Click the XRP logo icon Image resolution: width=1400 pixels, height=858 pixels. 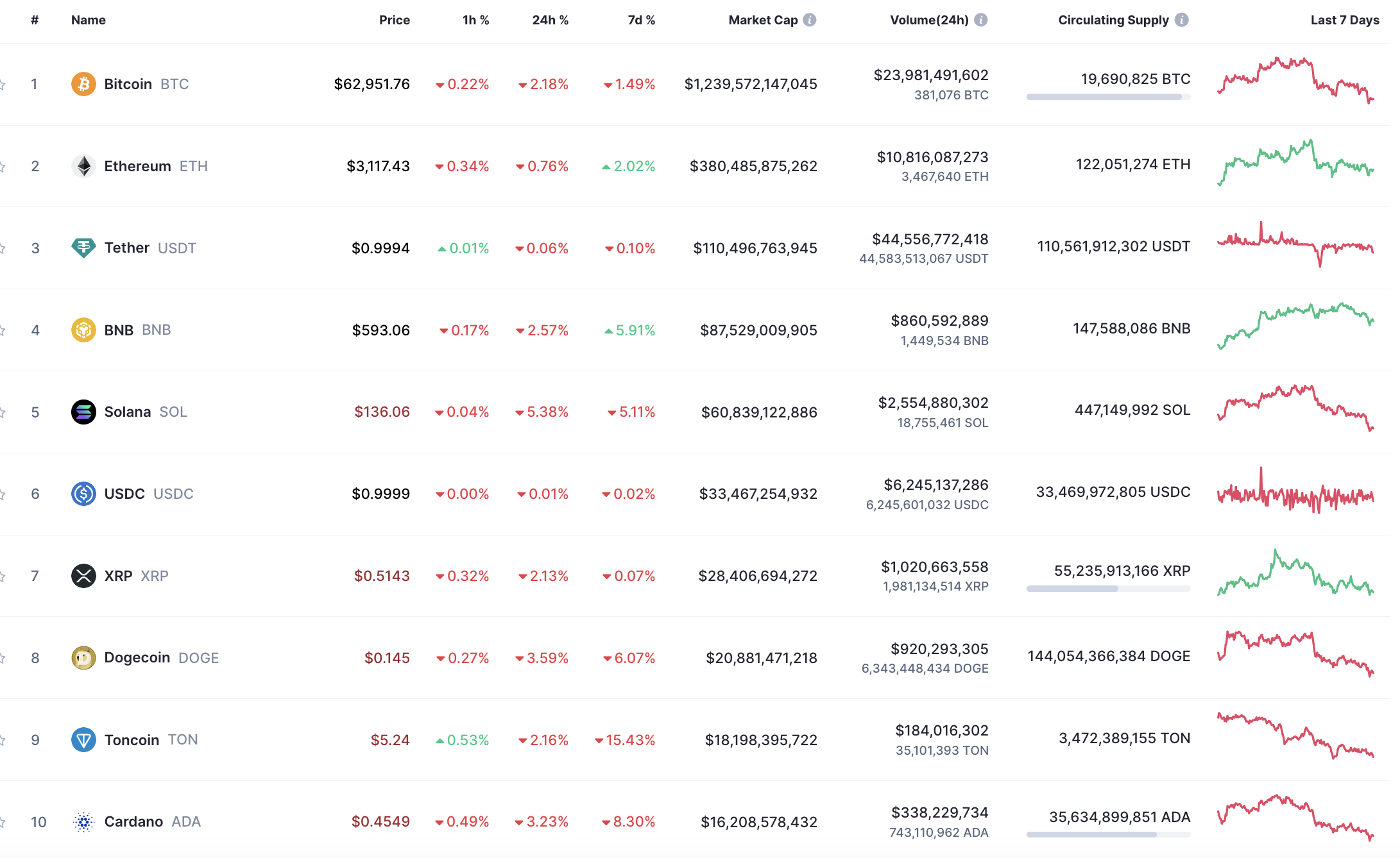83,576
